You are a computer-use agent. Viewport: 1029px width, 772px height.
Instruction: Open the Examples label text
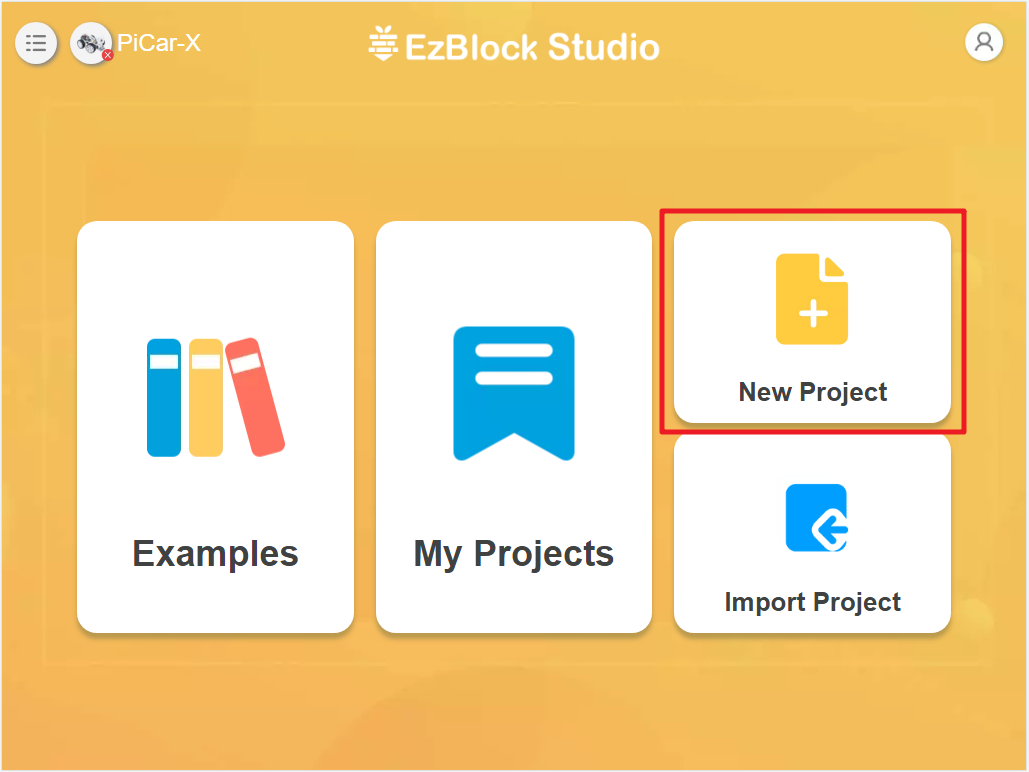[x=215, y=553]
